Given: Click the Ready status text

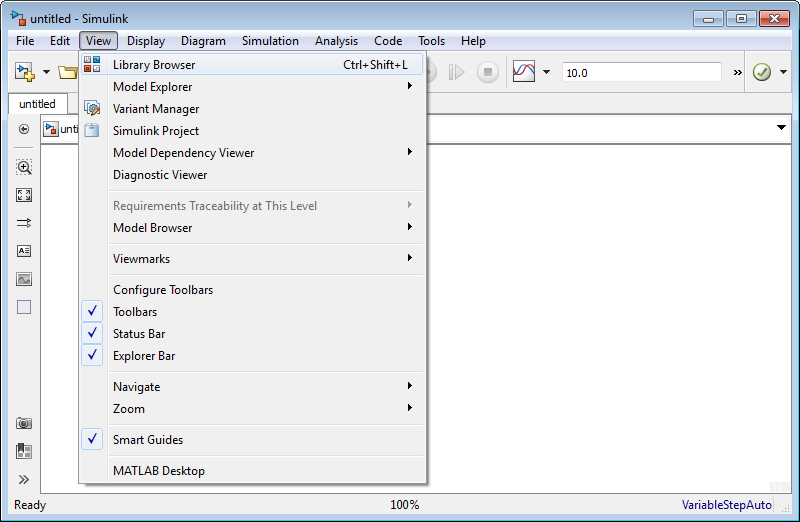Looking at the screenshot, I should pos(30,505).
